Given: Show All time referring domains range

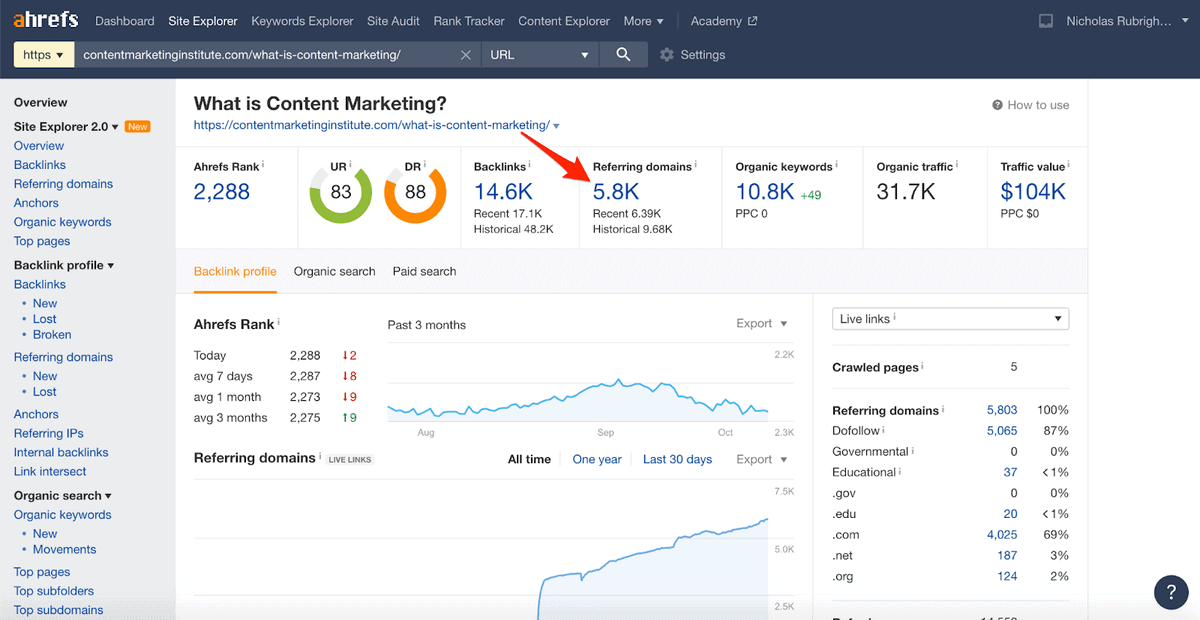Looking at the screenshot, I should (529, 460).
